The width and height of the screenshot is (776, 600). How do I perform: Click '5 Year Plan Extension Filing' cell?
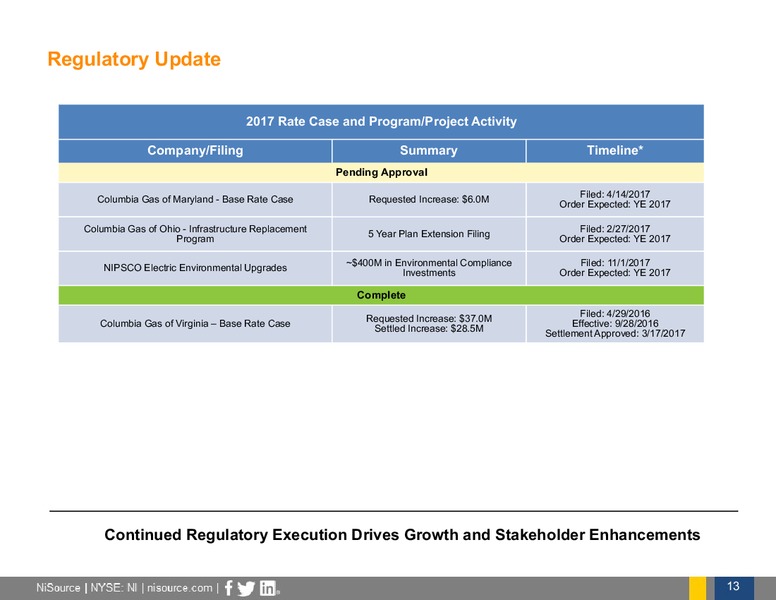pos(429,234)
